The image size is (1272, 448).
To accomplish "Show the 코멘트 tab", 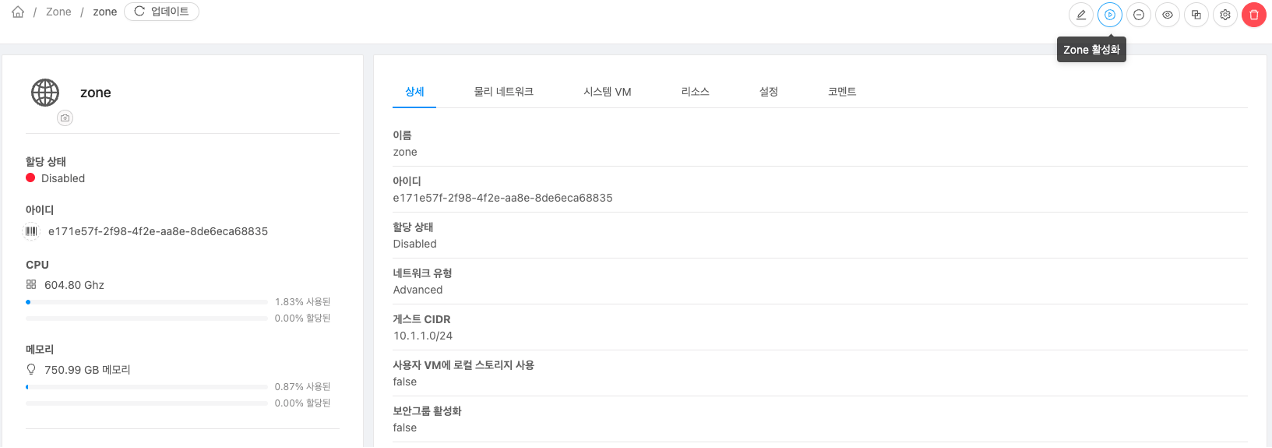I will click(x=841, y=91).
